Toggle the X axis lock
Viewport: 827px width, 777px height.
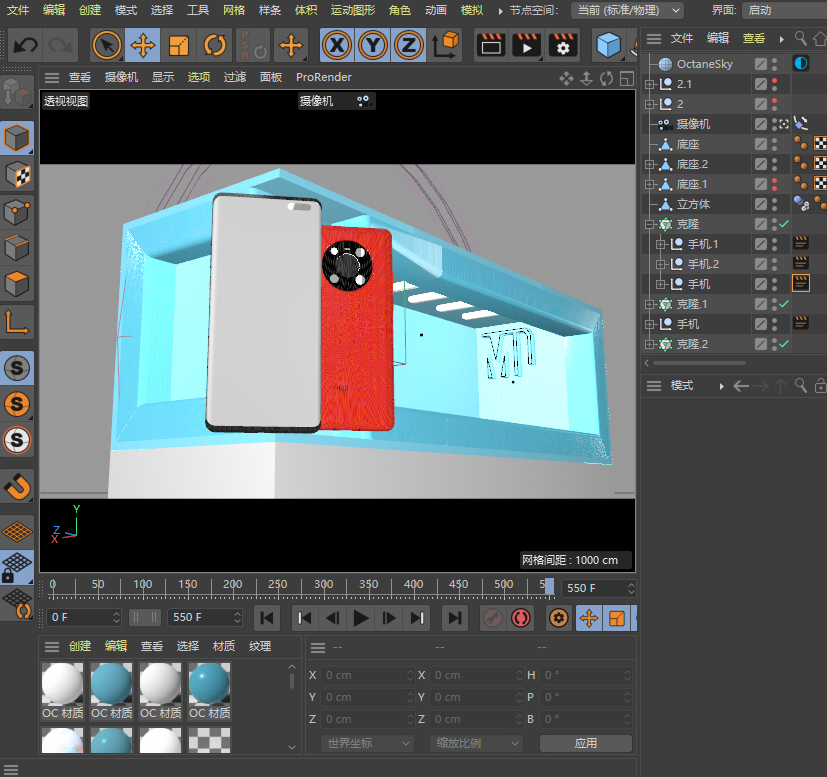337,45
